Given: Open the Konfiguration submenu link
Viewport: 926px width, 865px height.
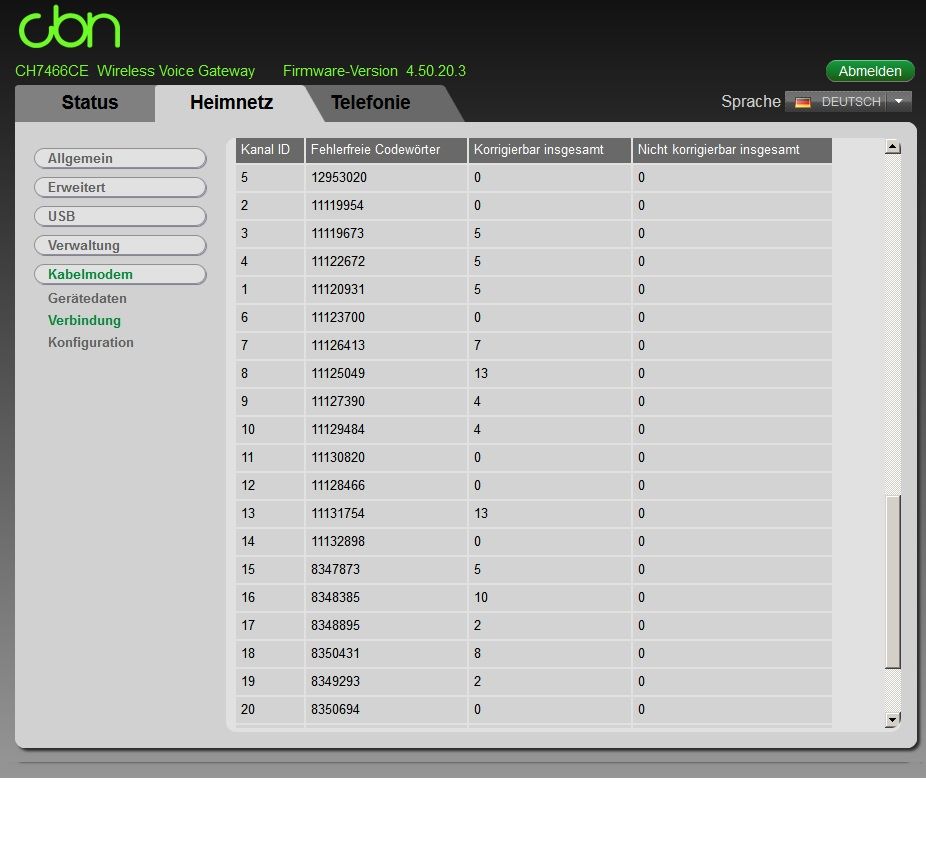Looking at the screenshot, I should coord(90,342).
